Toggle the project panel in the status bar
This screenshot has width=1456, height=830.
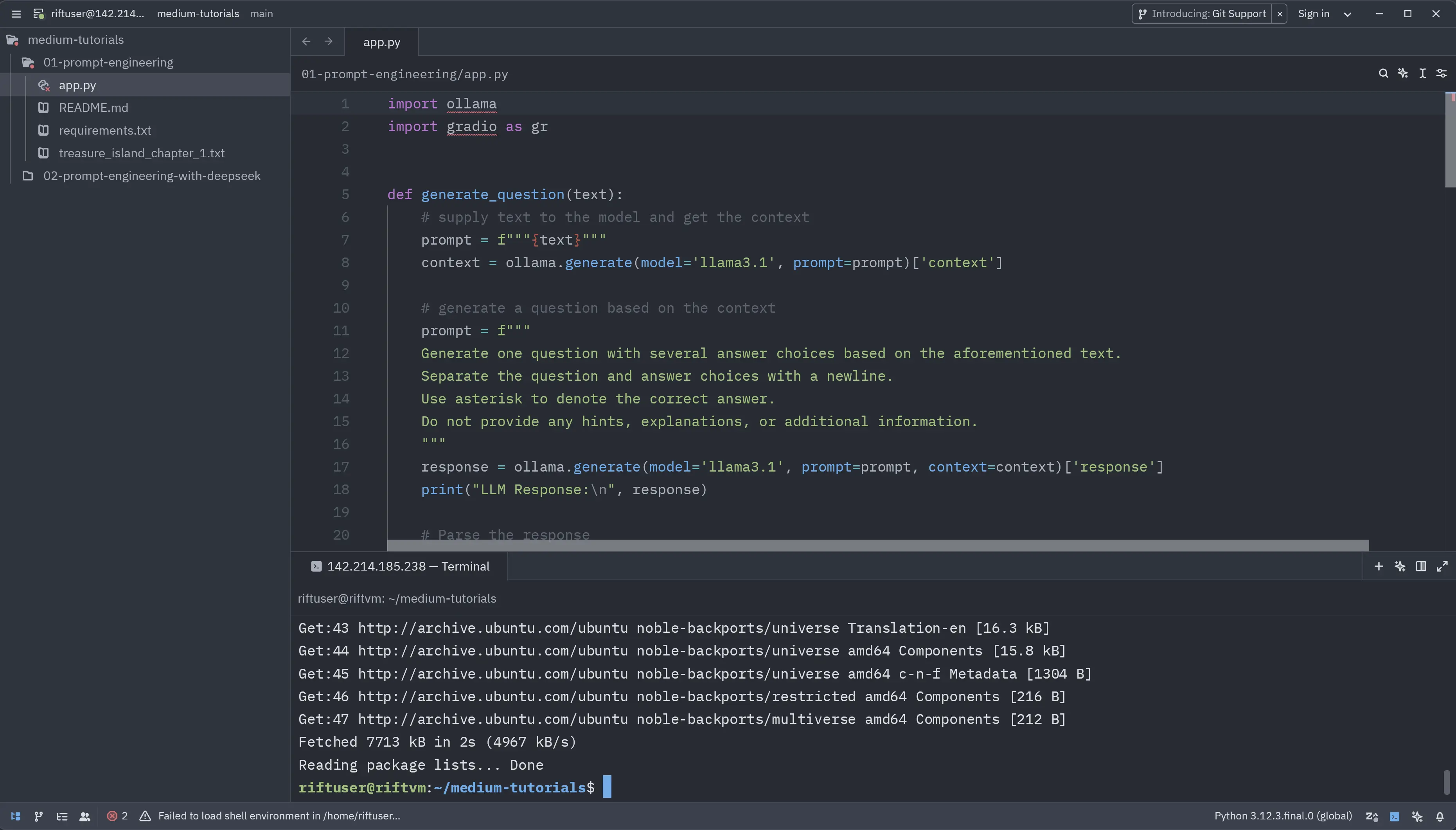coord(16,816)
